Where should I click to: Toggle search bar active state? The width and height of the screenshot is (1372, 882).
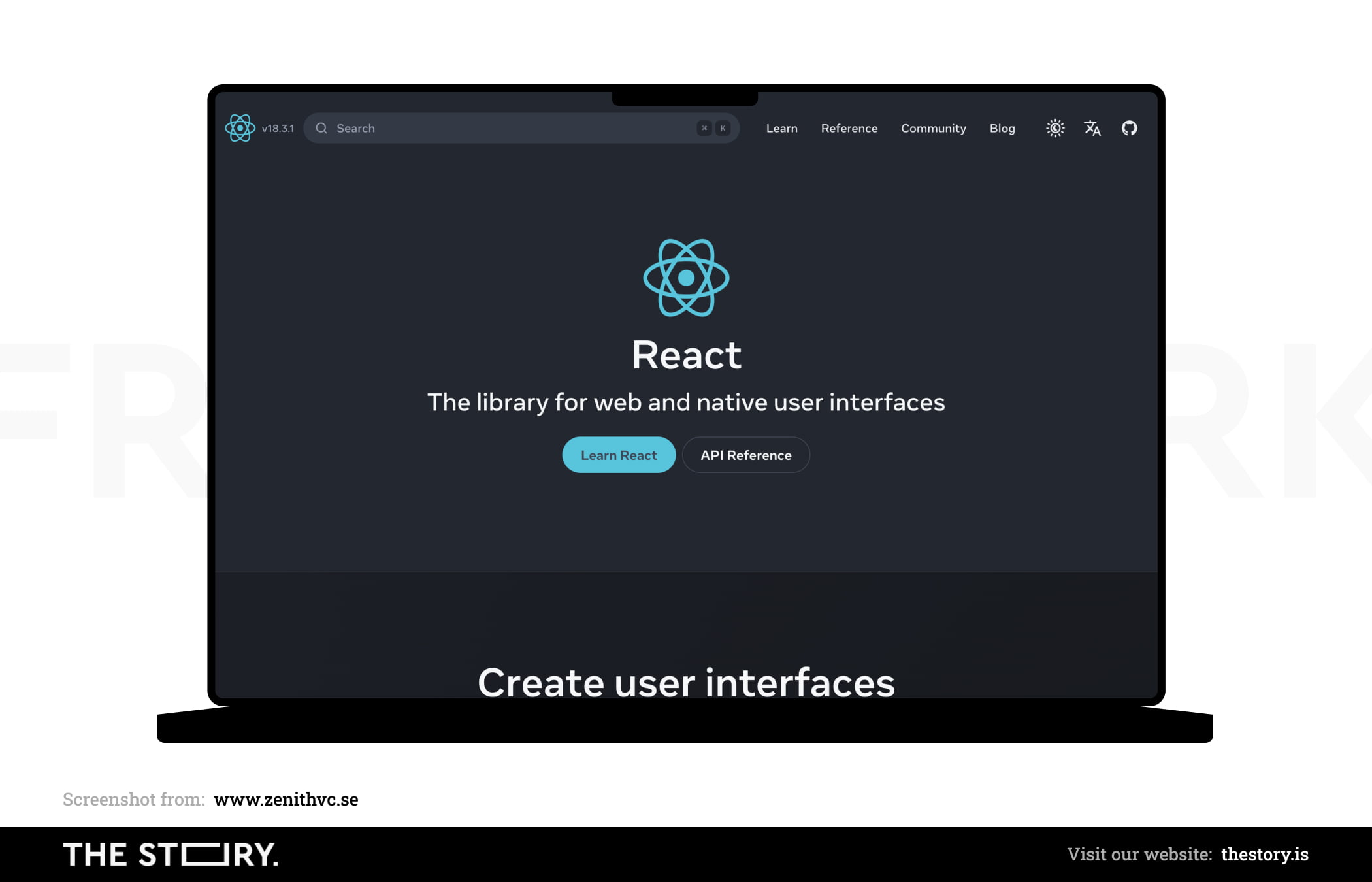click(x=520, y=128)
